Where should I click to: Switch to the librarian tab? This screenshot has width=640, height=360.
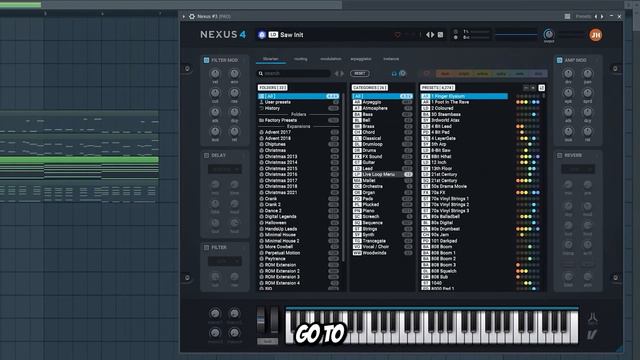[x=271, y=59]
